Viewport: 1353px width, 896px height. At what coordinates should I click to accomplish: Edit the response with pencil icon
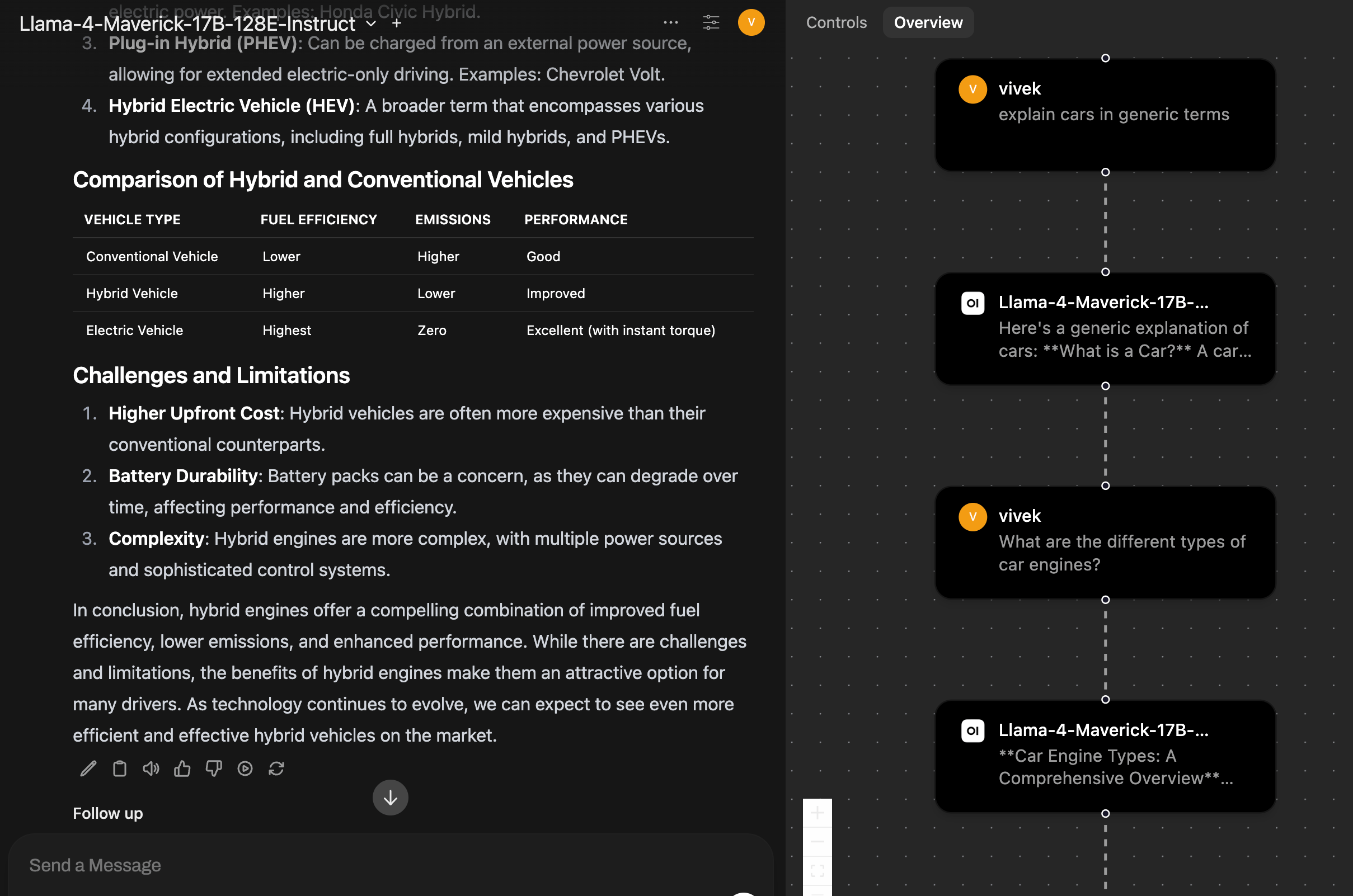[88, 768]
